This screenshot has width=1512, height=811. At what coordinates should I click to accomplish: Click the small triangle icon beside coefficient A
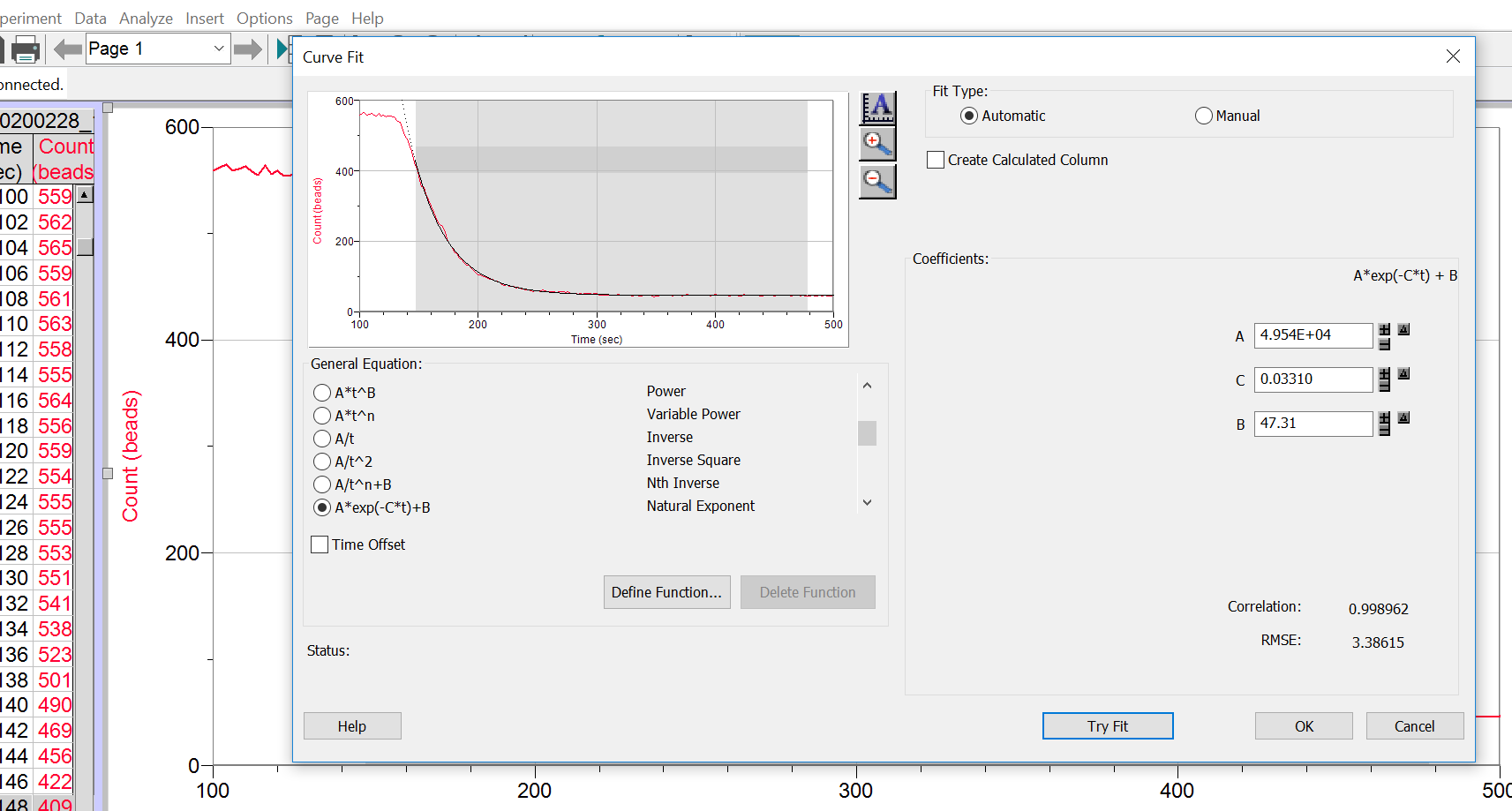[x=1403, y=330]
